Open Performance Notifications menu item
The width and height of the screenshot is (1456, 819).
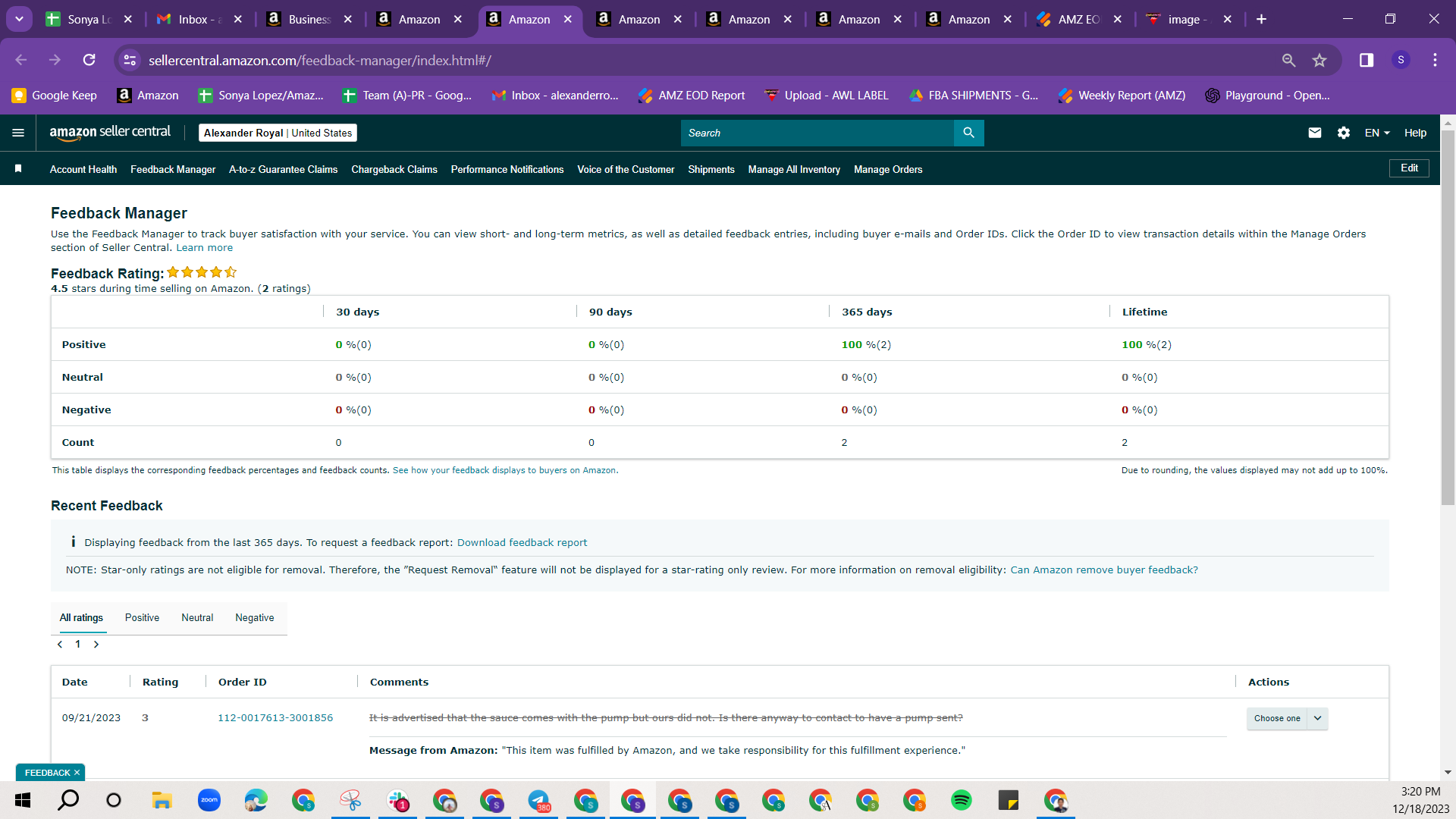point(507,169)
